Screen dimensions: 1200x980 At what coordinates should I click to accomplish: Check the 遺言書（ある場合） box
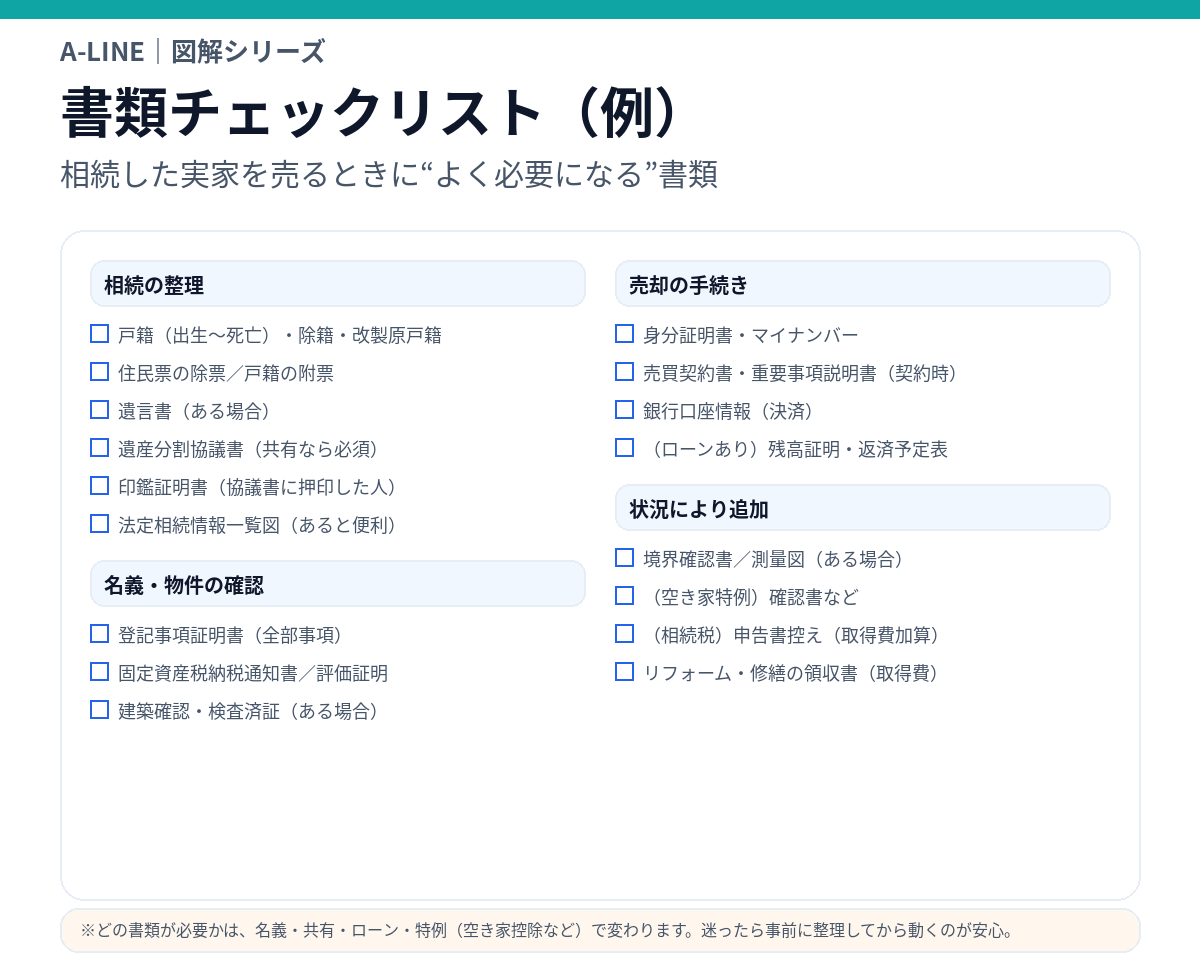pyautogui.click(x=100, y=410)
